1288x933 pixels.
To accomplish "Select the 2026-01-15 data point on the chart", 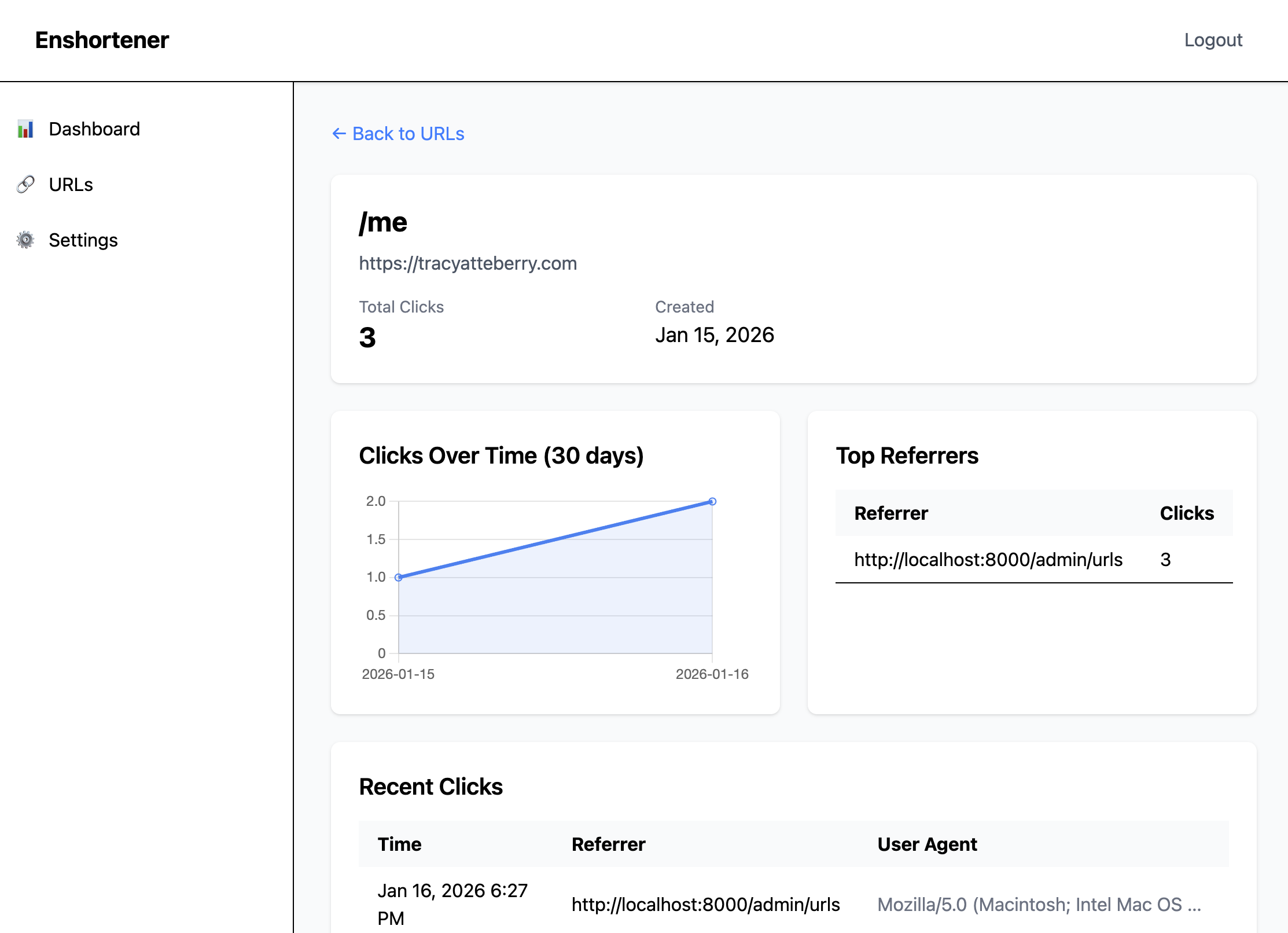I will [398, 577].
